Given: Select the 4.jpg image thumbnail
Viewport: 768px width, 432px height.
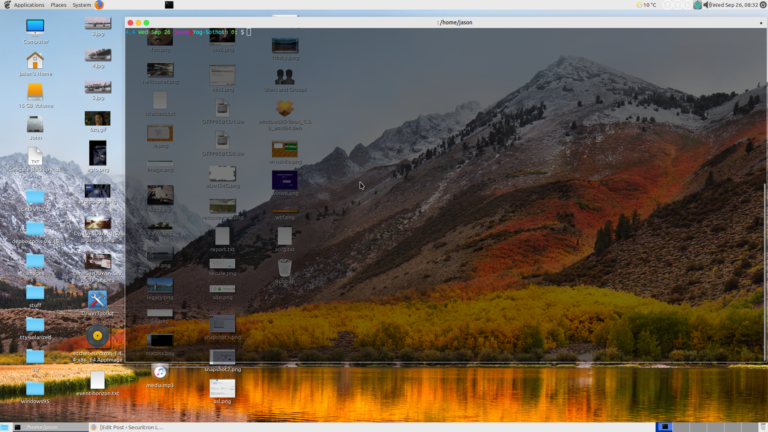Looking at the screenshot, I should click(97, 55).
